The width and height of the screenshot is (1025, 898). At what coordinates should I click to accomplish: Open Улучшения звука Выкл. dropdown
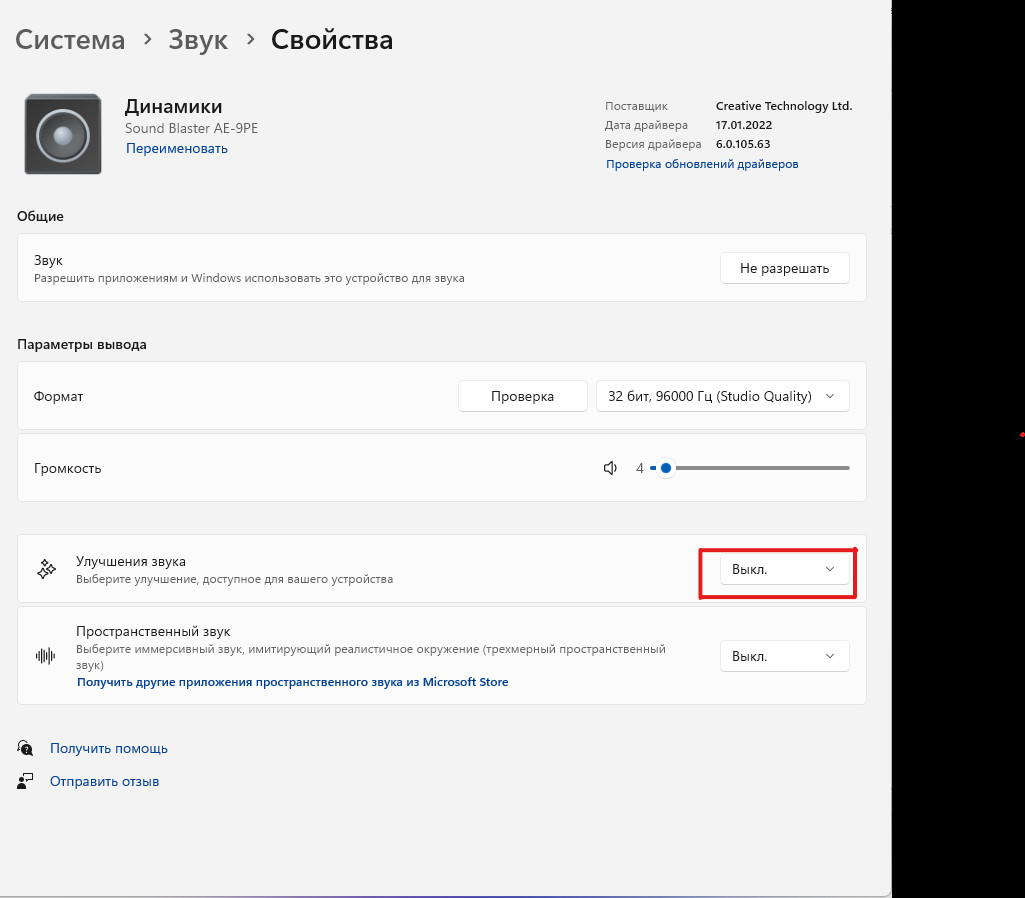[784, 569]
